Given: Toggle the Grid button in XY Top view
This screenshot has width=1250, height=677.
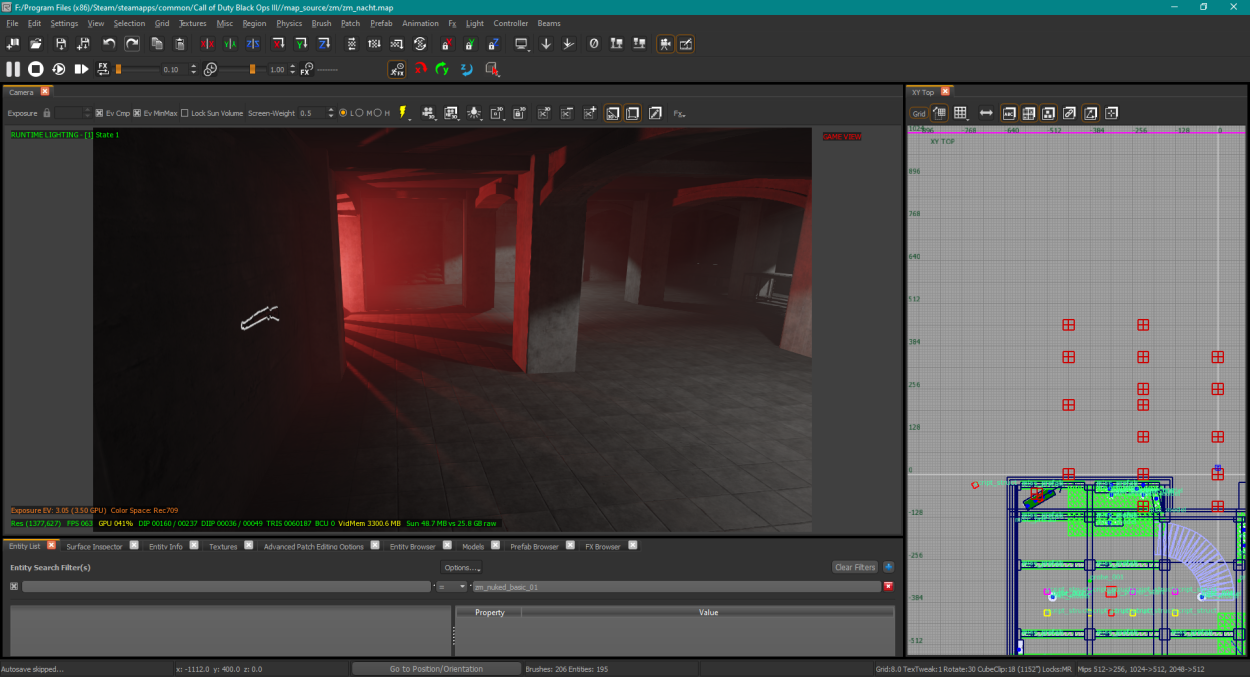Looking at the screenshot, I should coord(918,113).
